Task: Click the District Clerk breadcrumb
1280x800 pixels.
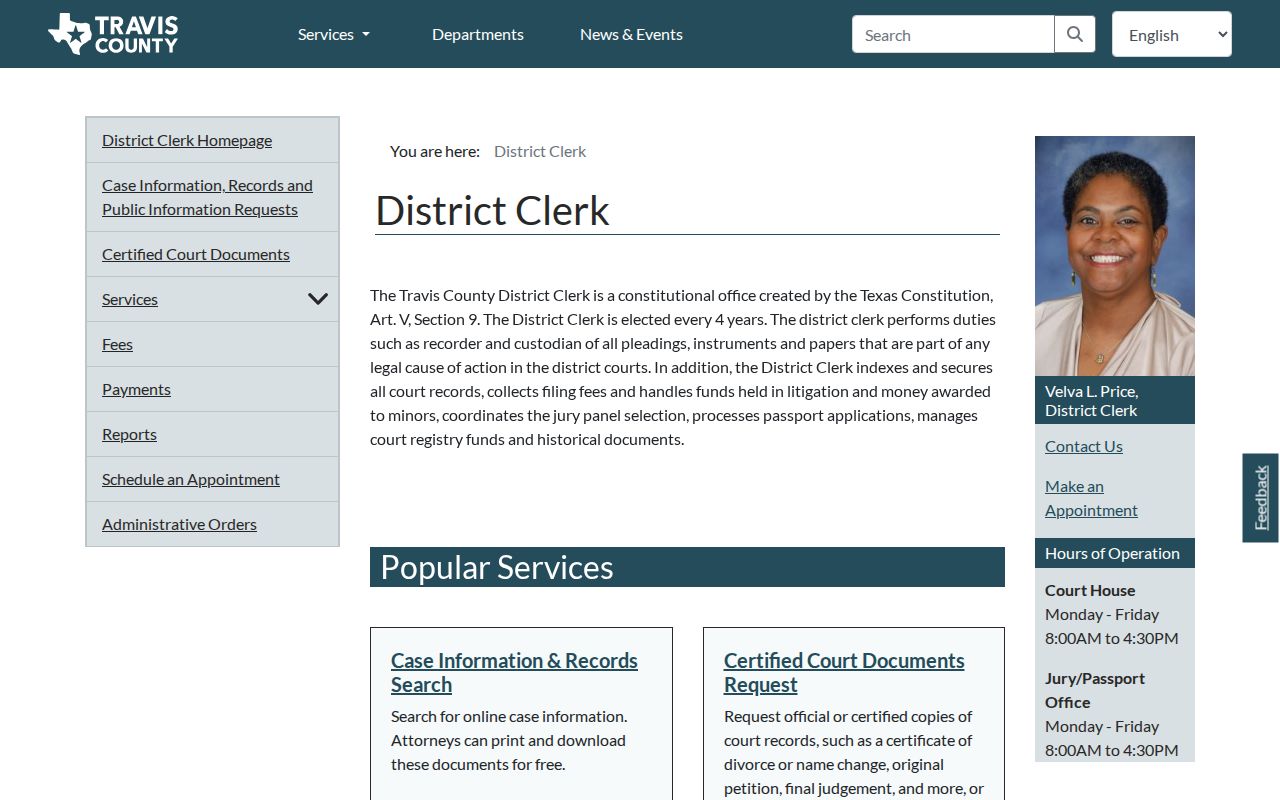Action: coord(540,151)
